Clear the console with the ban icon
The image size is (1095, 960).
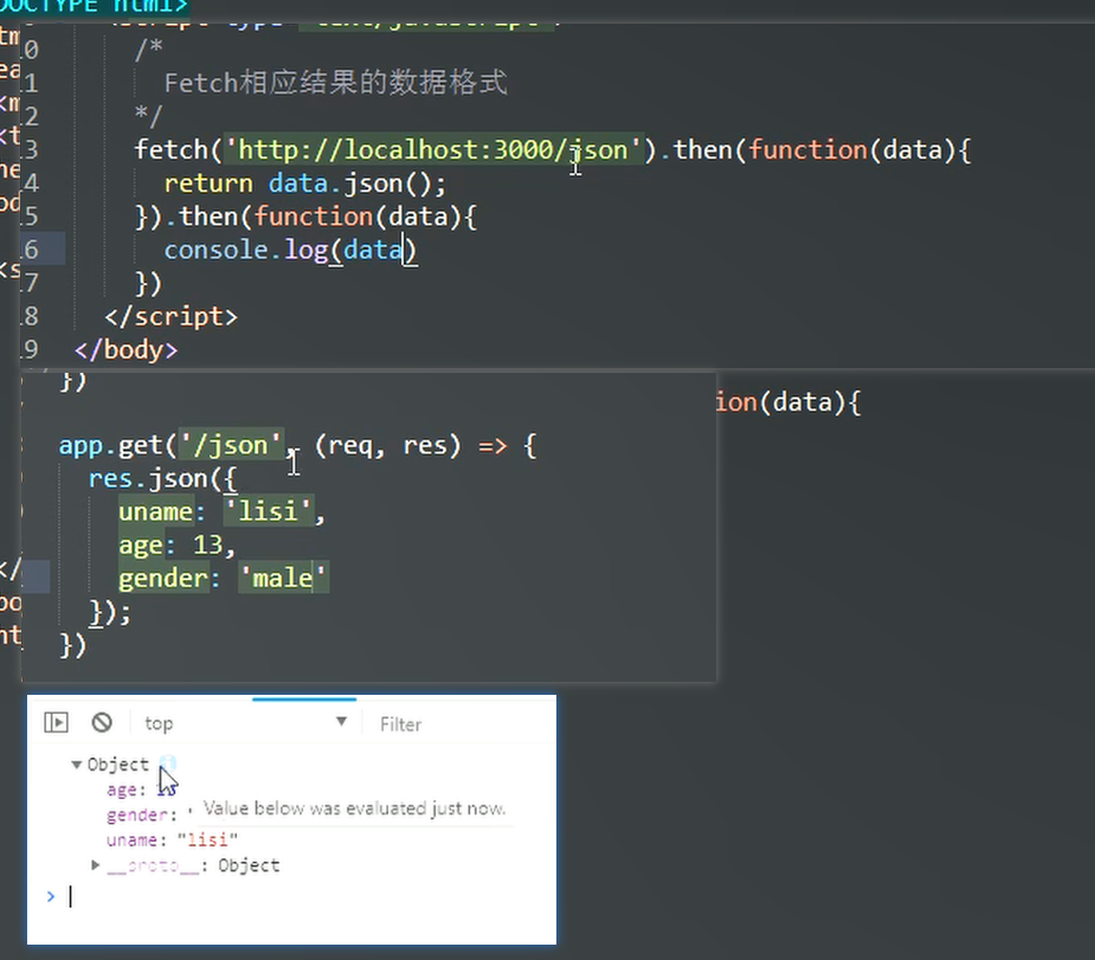coord(102,722)
